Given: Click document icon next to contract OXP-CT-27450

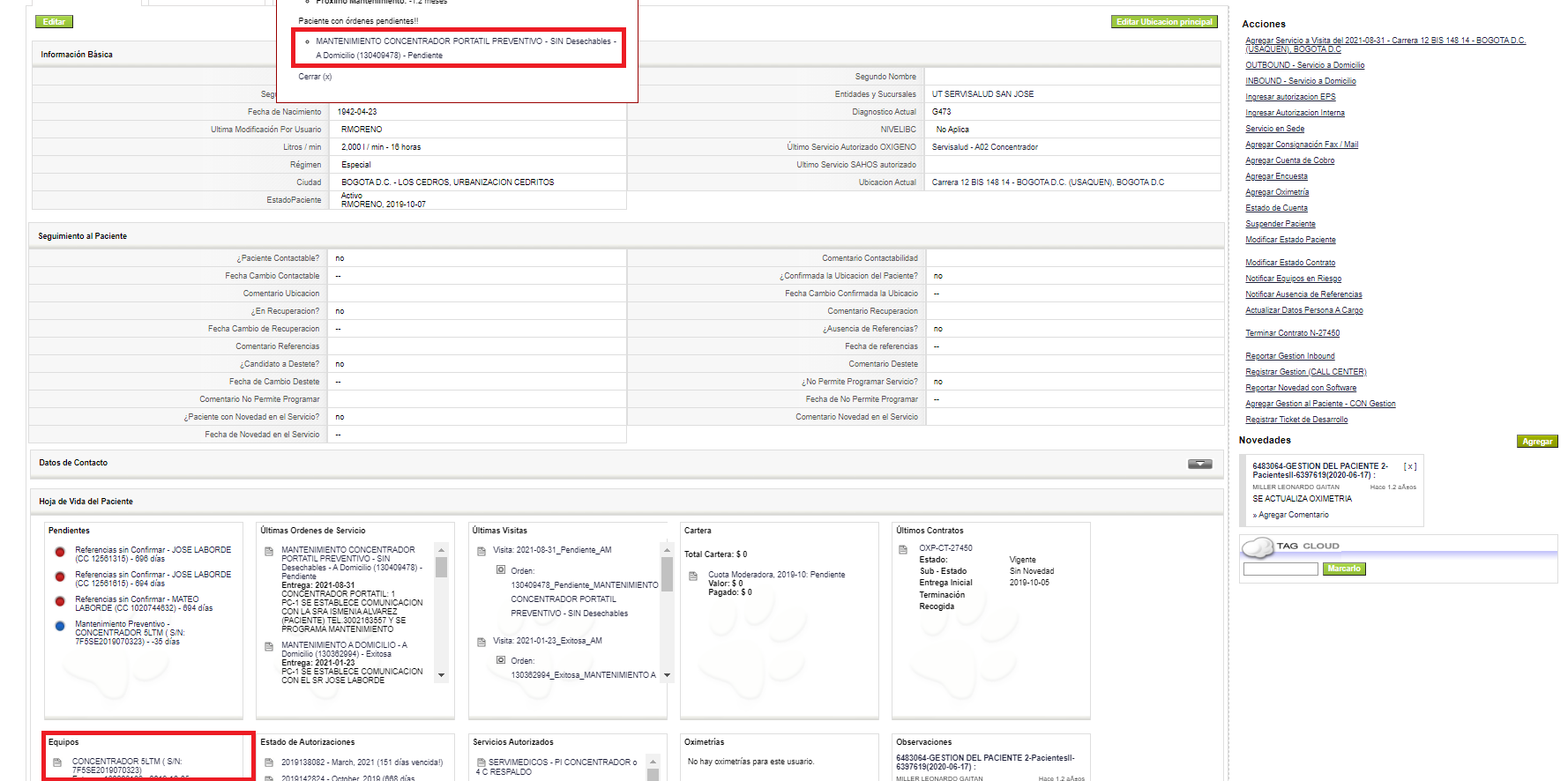Looking at the screenshot, I should [903, 550].
